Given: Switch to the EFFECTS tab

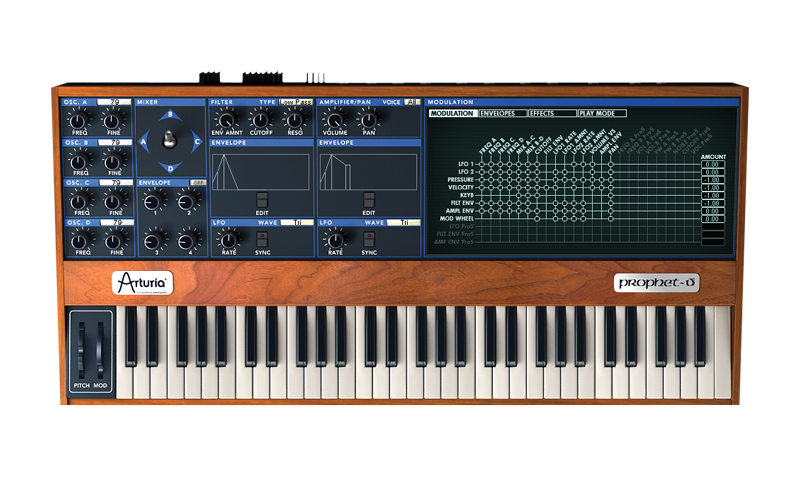Looking at the screenshot, I should click(552, 113).
